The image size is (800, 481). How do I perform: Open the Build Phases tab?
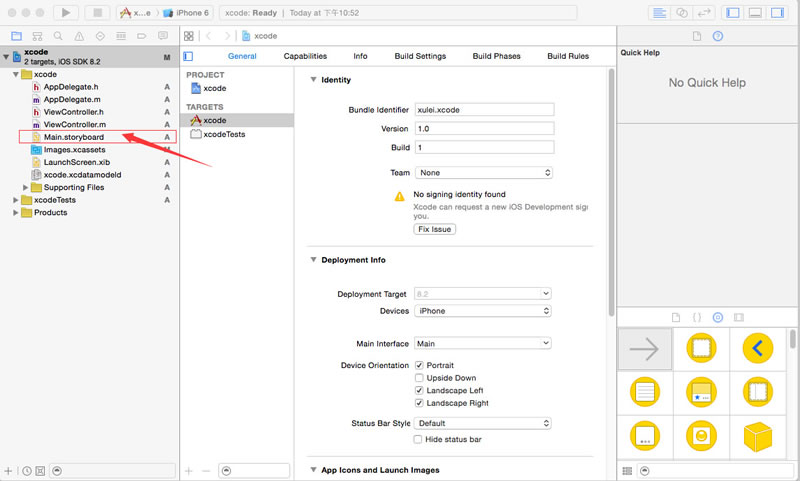(496, 56)
